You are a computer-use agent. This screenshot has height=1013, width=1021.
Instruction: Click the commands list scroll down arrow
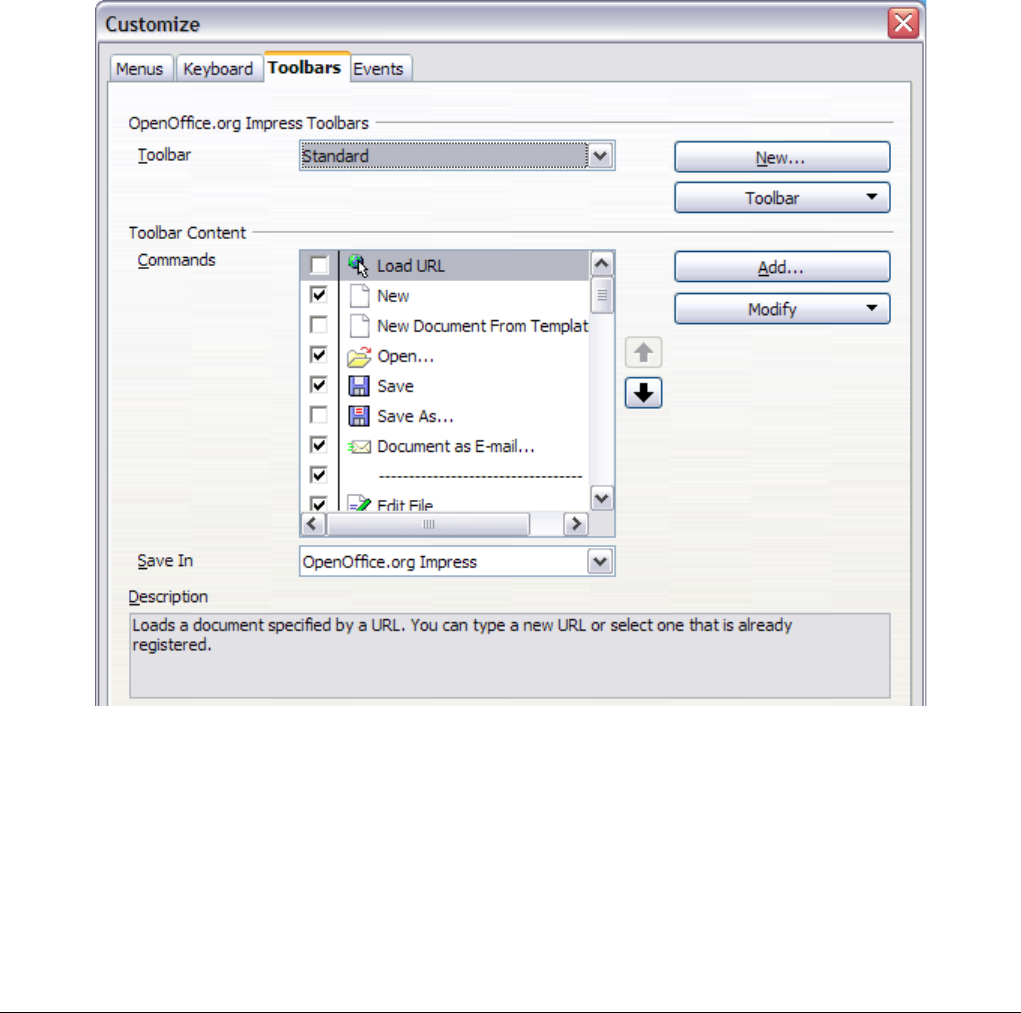coord(602,499)
